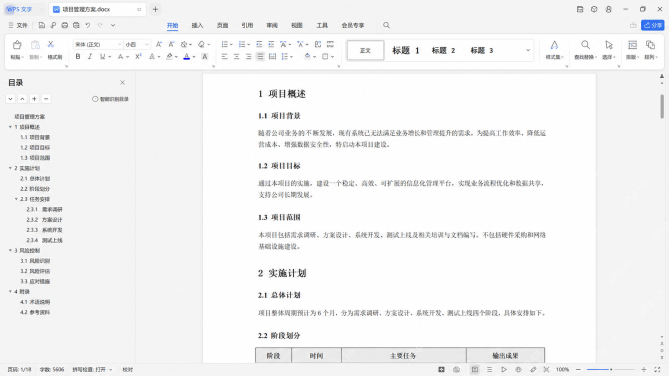Screen dimensions: 669x376
Task: Apply the 标题 2 style
Action: tap(443, 50)
